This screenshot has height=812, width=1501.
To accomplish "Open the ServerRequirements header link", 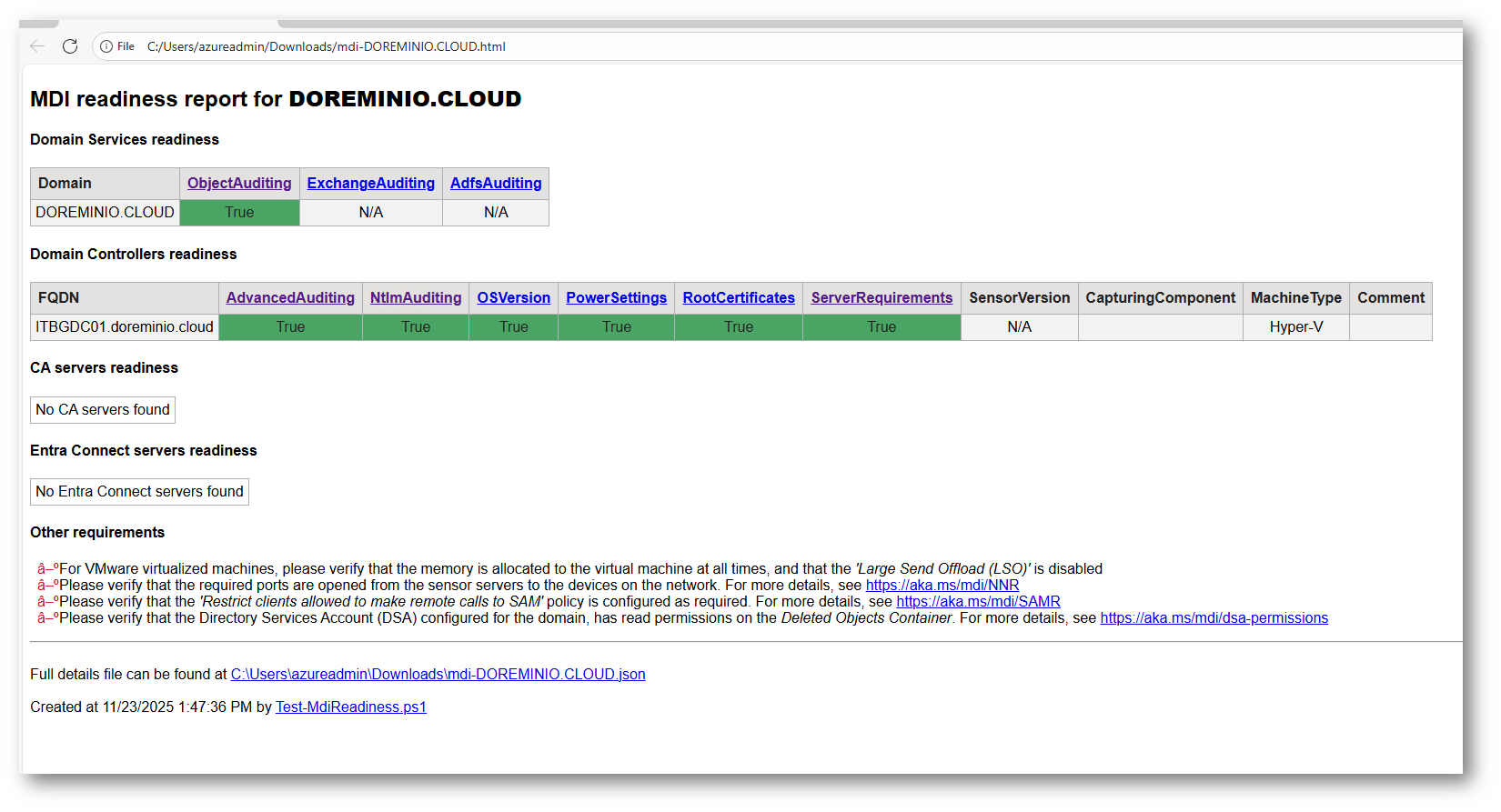I will coord(881,298).
